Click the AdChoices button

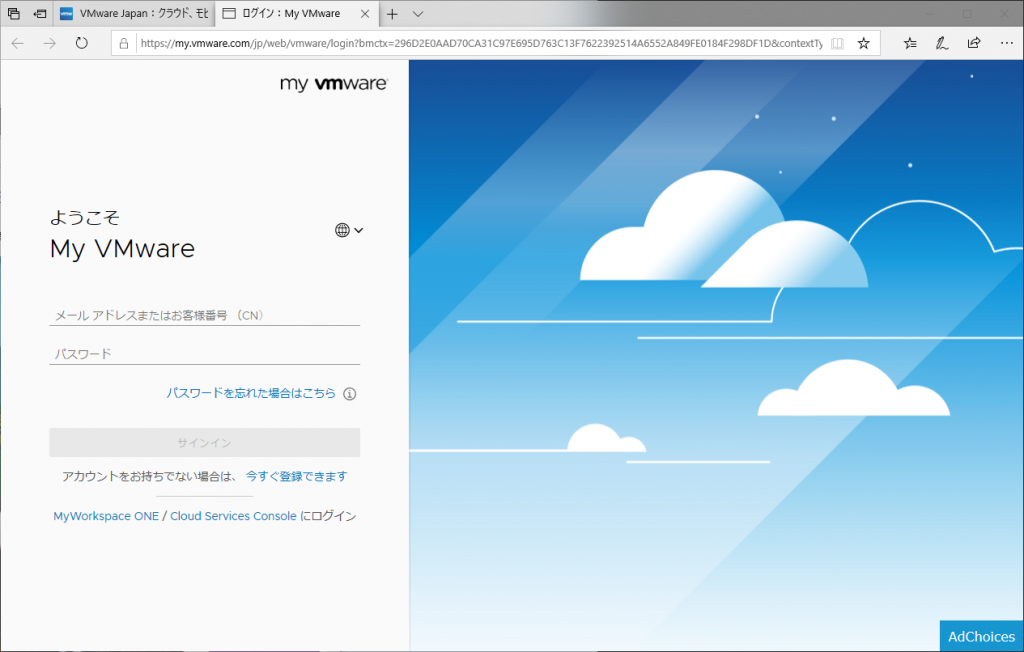coord(982,636)
